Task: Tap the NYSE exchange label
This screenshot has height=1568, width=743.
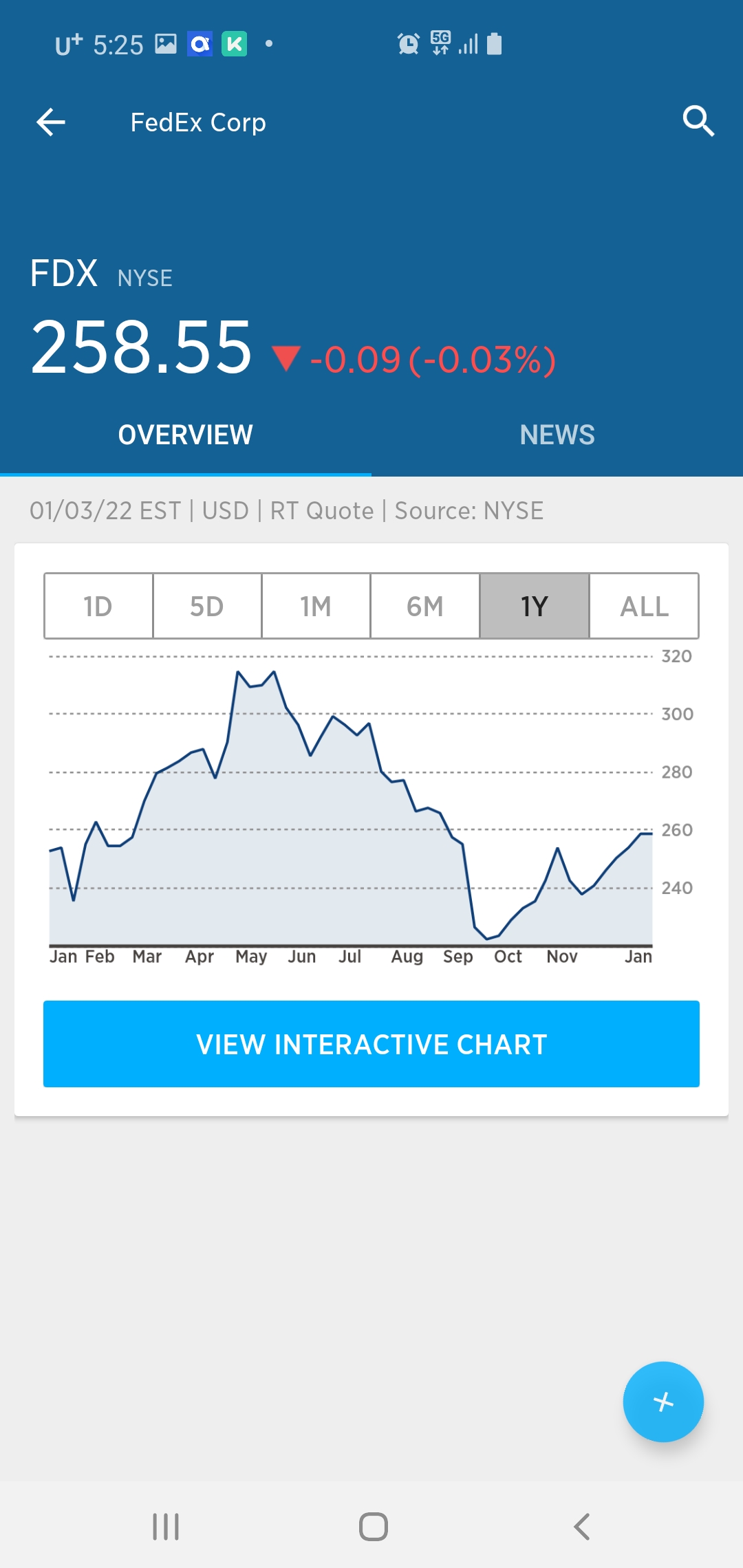Action: [x=144, y=278]
